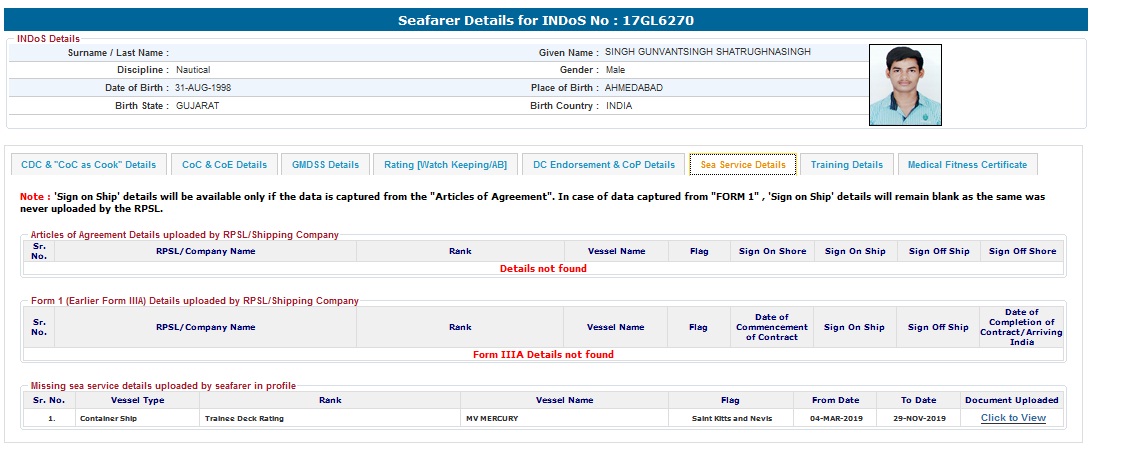Screen dimensions: 1135x456
Task: Click the Document Uploaded column header
Action: (x=1011, y=400)
